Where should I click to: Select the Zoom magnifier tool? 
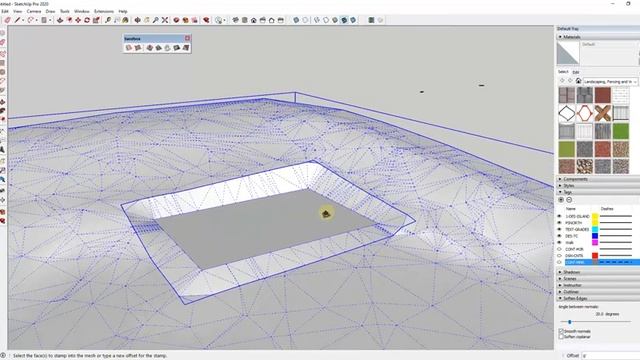(x=156, y=20)
